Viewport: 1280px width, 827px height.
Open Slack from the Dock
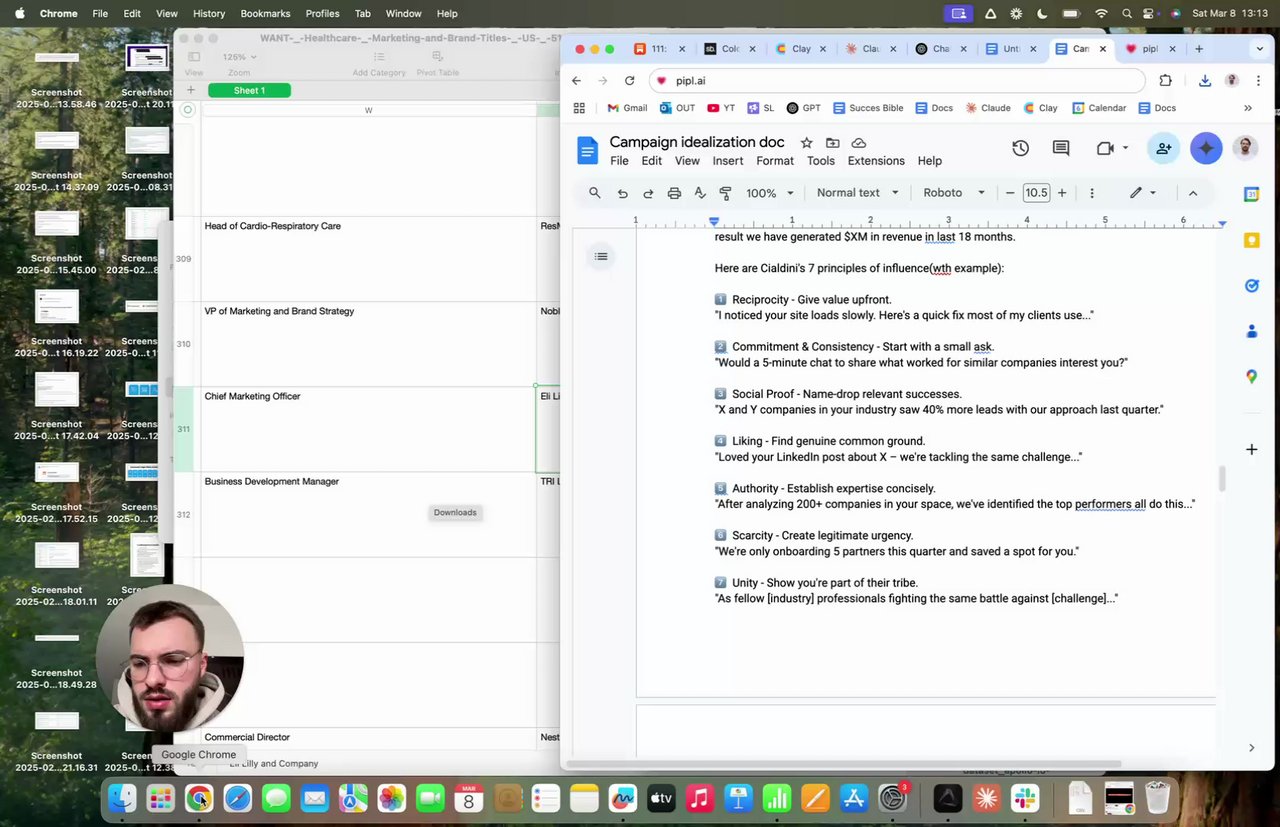1025,798
